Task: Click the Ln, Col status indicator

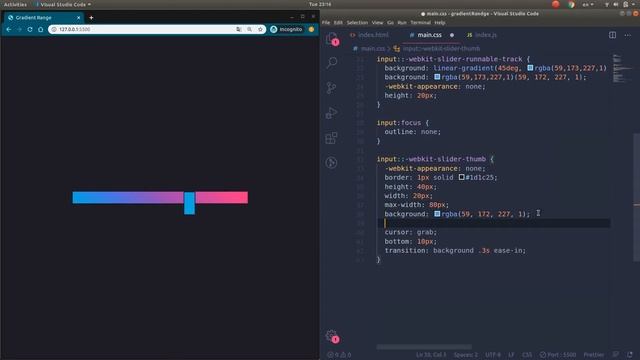Action: point(431,355)
